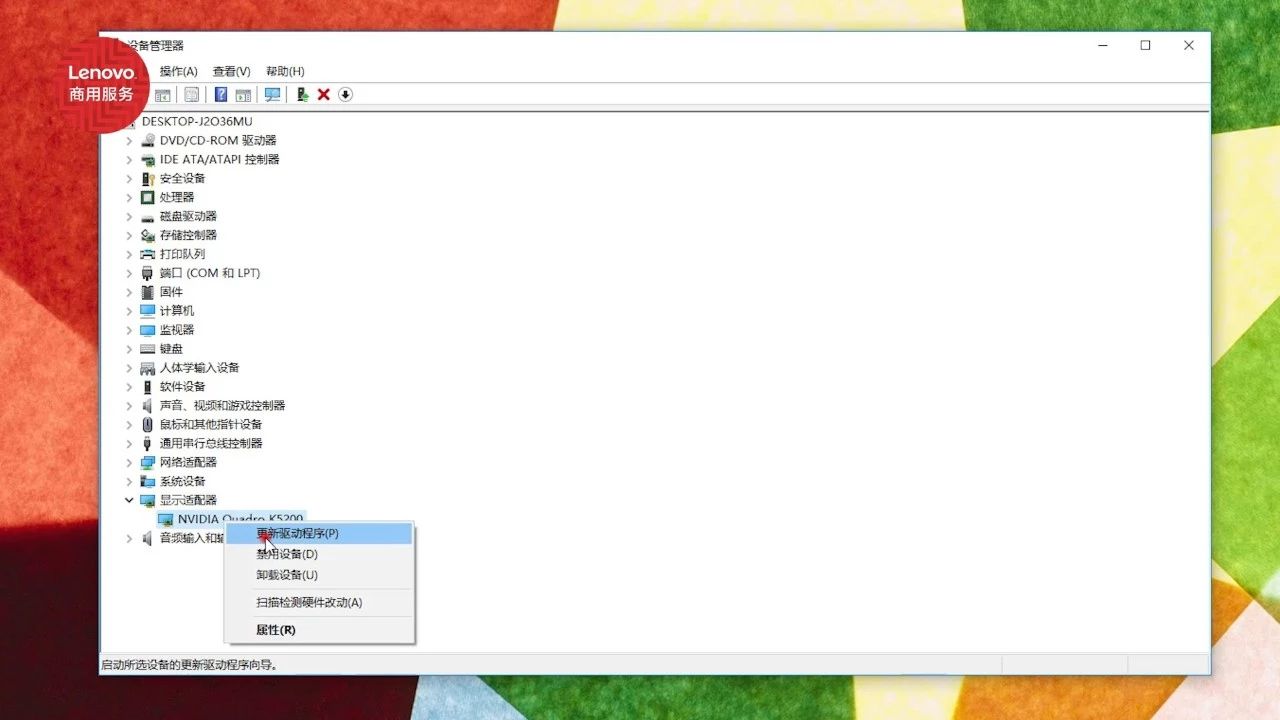Image resolution: width=1280 pixels, height=720 pixels.
Task: Click the show/hide console tree toolbar icon
Action: (162, 94)
